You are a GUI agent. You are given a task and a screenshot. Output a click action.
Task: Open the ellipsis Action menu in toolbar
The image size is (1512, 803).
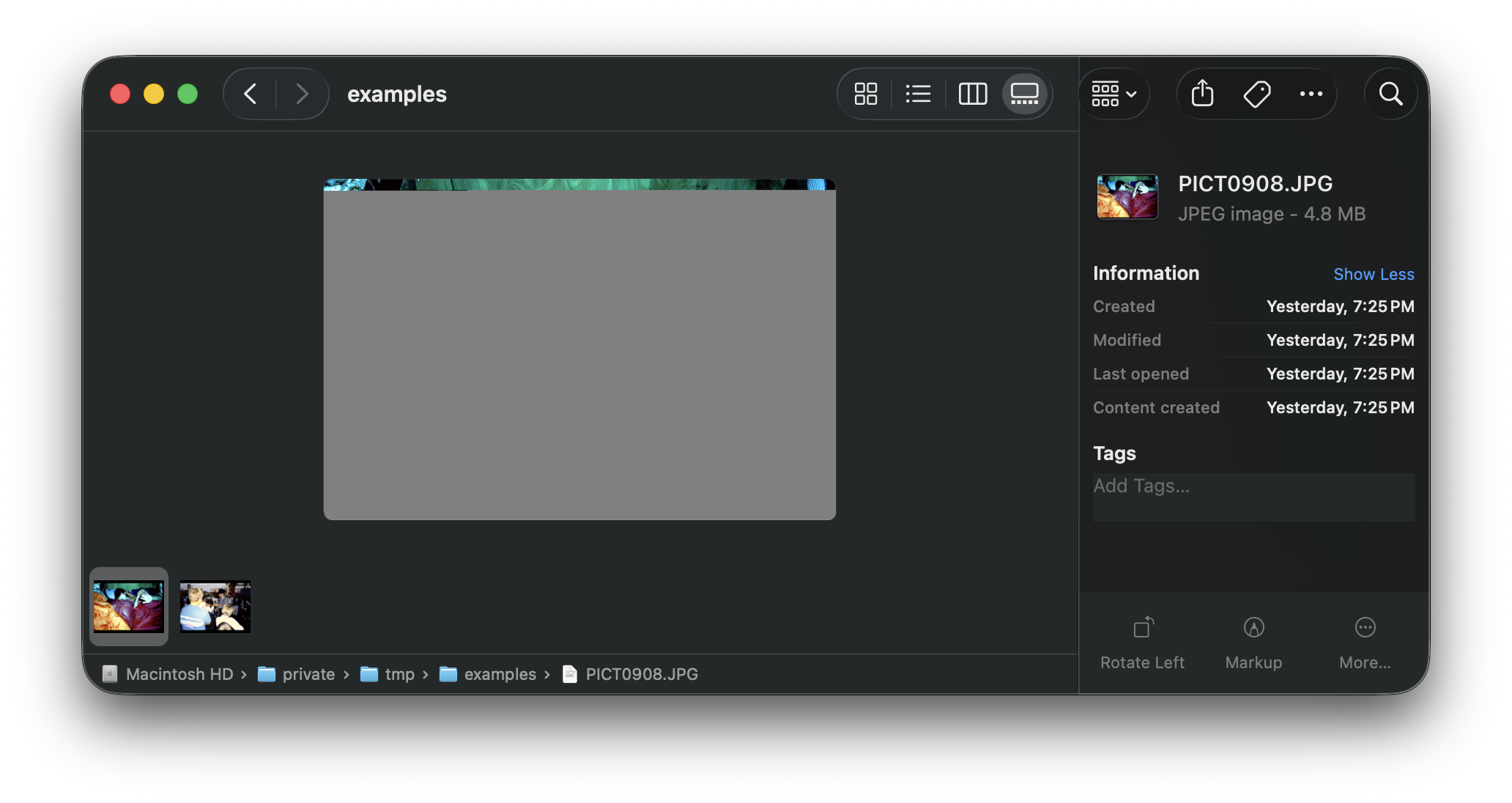click(1311, 94)
